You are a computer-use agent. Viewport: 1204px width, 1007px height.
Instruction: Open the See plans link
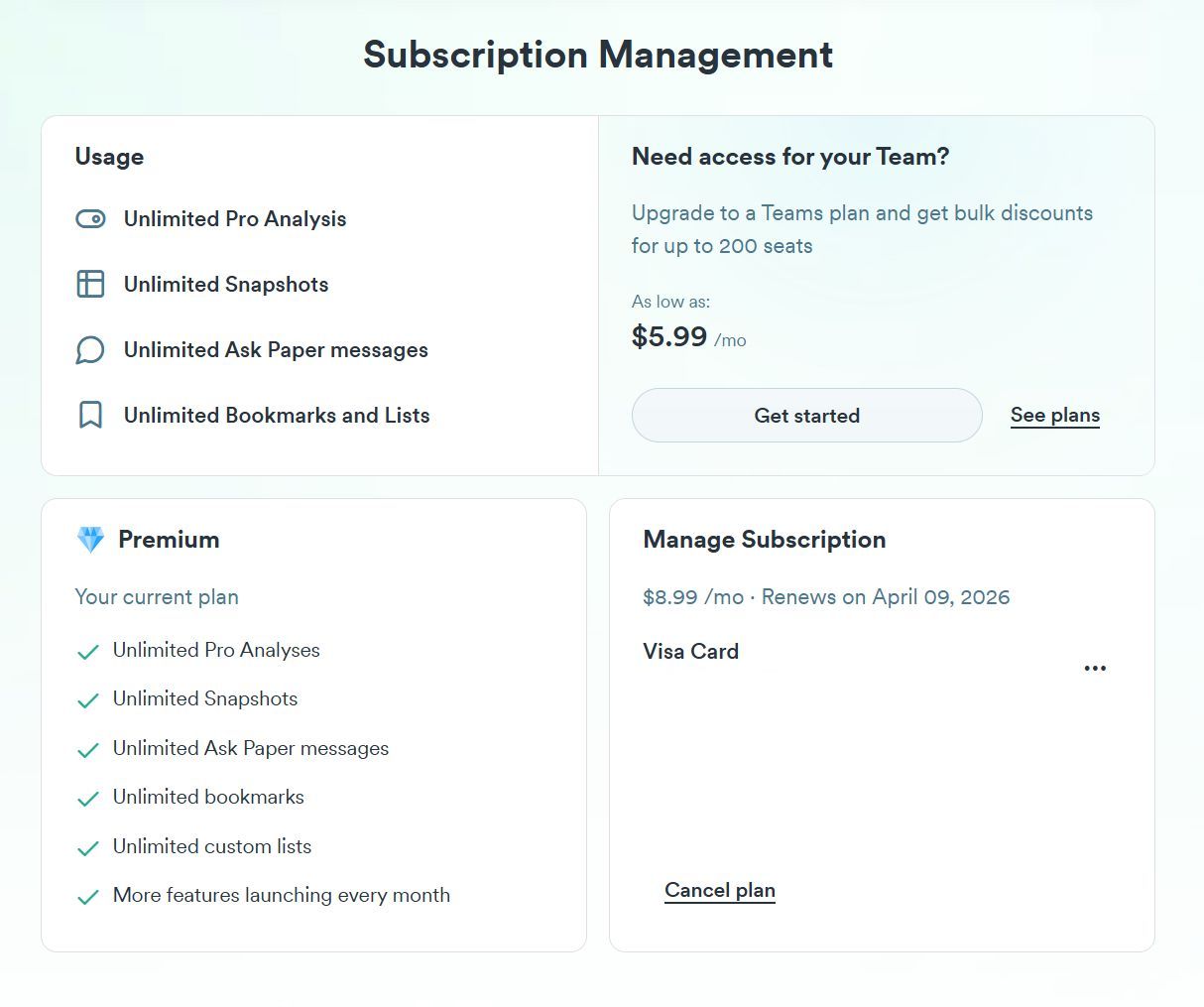pyautogui.click(x=1055, y=416)
